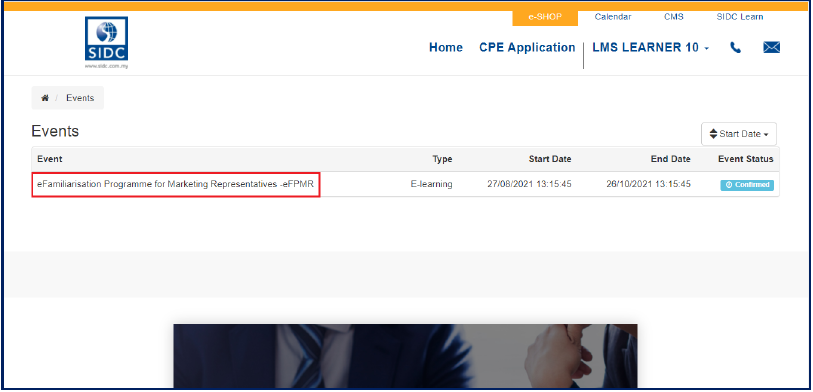Viewport: 813px width, 392px height.
Task: Open CPE Application page
Action: (527, 48)
